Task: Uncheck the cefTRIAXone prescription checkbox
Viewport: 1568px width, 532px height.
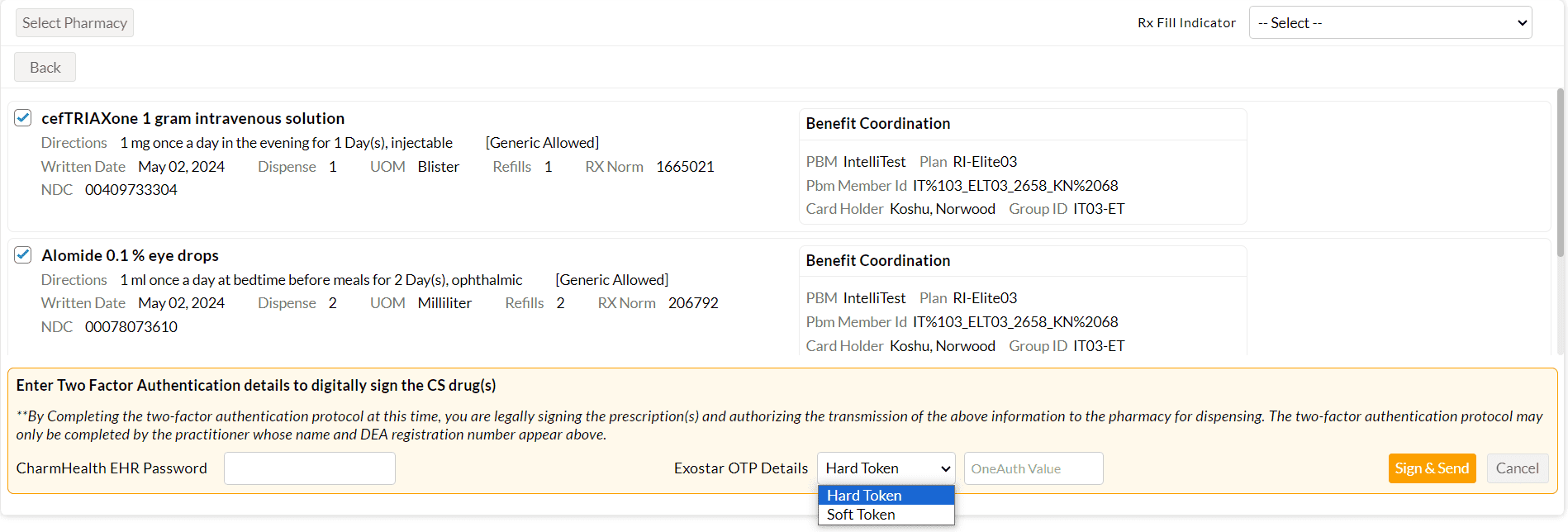Action: tap(23, 118)
